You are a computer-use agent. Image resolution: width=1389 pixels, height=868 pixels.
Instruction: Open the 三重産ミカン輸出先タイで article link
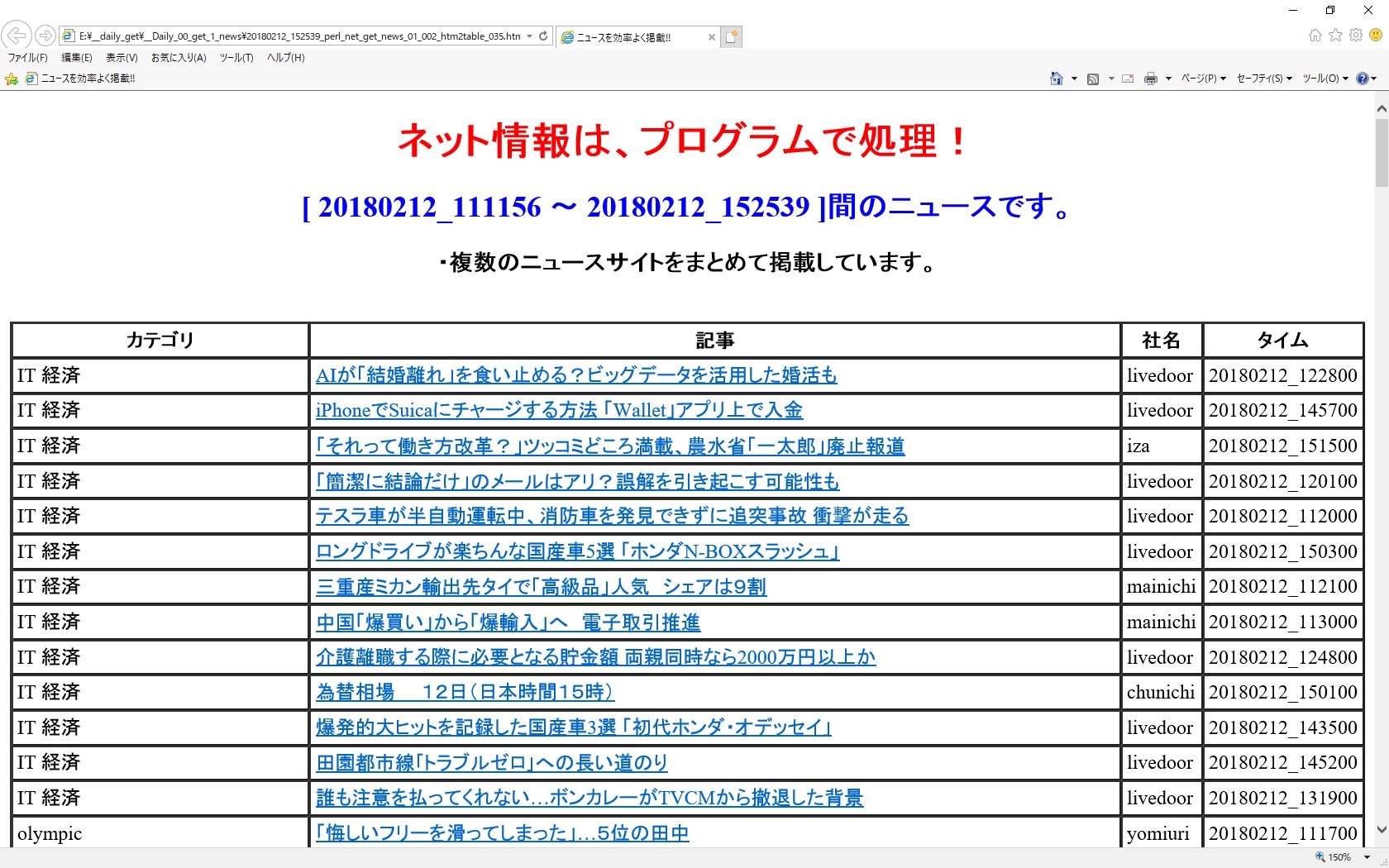542,587
